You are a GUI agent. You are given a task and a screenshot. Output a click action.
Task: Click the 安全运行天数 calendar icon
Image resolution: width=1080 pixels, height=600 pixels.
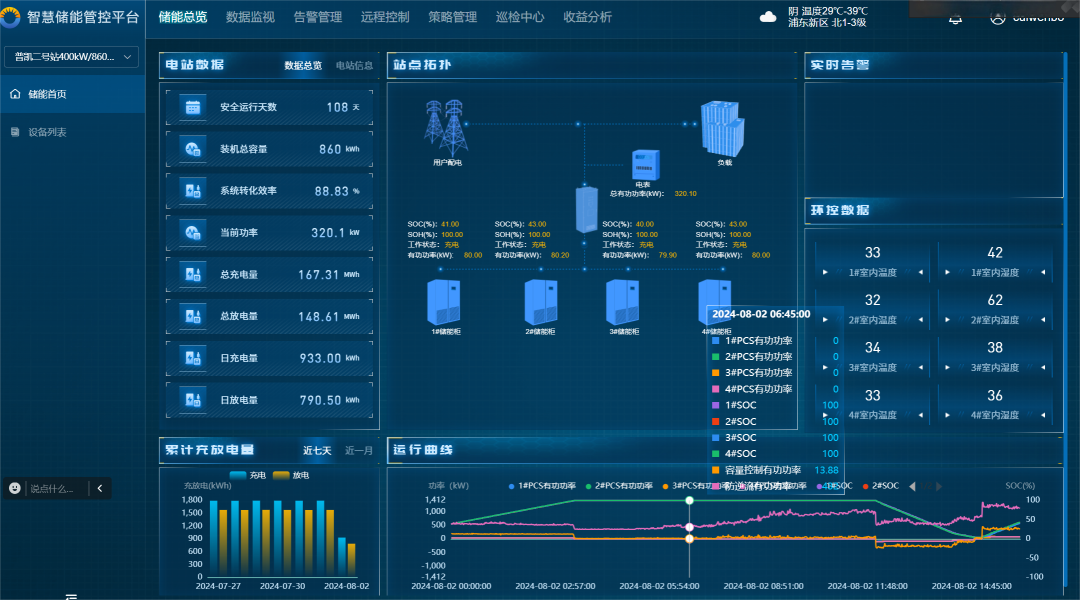[193, 107]
